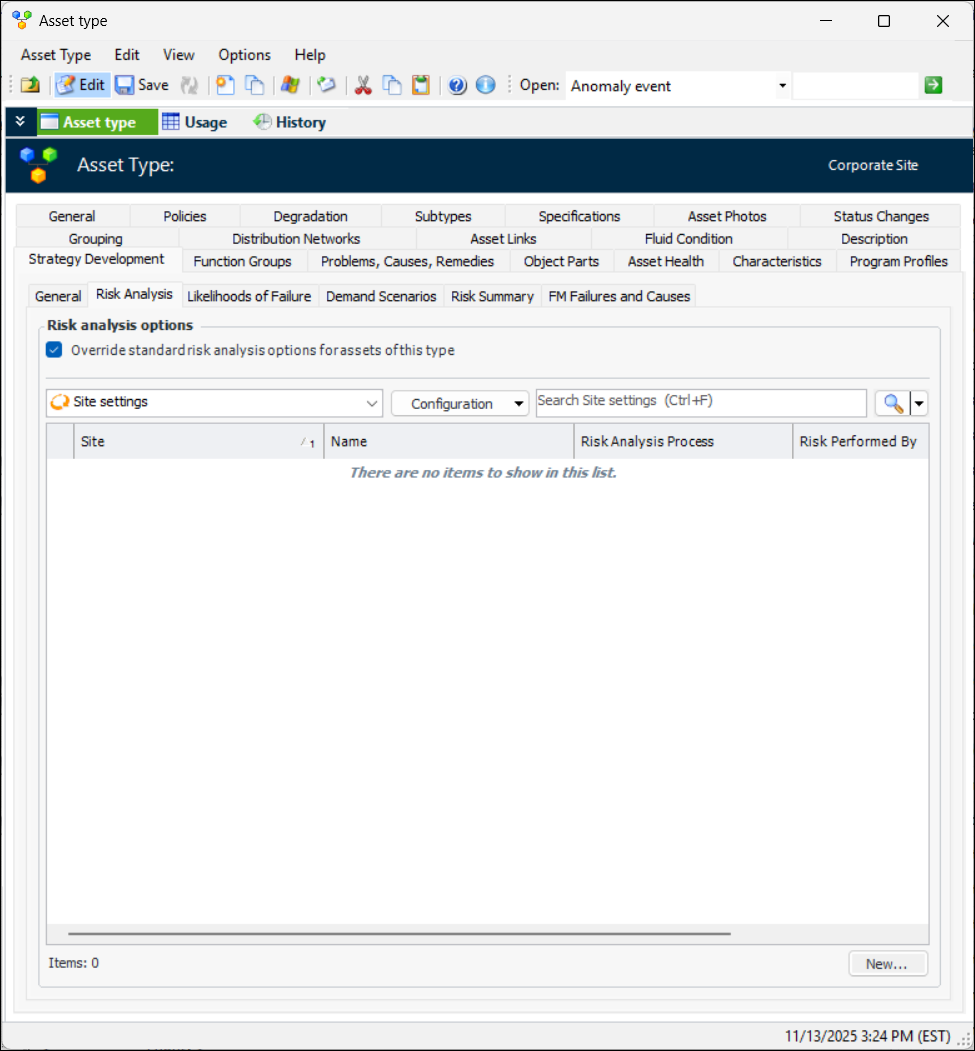Select the Fluid Condition tab
Image resolution: width=975 pixels, height=1051 pixels.
(688, 239)
